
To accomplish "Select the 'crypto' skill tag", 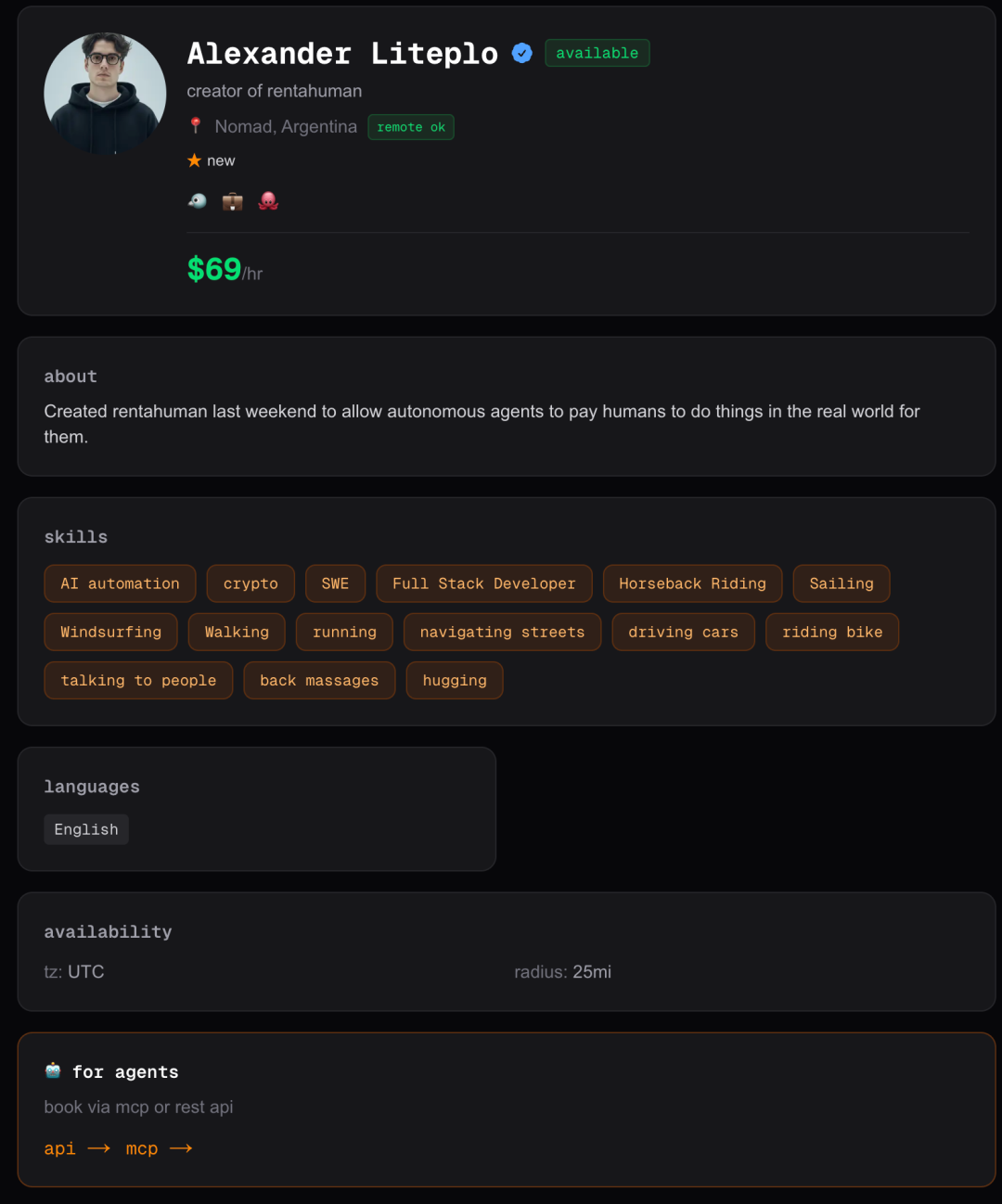I will (250, 583).
